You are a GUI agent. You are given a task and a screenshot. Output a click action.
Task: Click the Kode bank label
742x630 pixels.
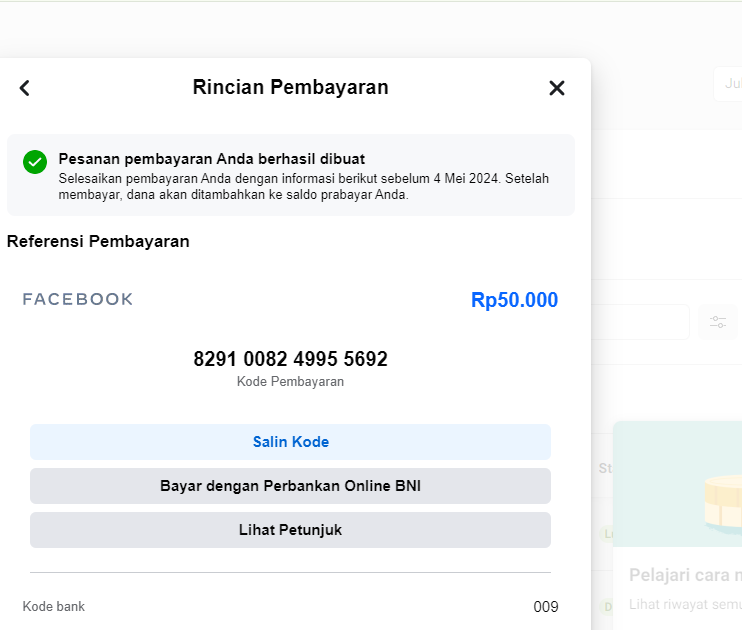pyautogui.click(x=53, y=607)
